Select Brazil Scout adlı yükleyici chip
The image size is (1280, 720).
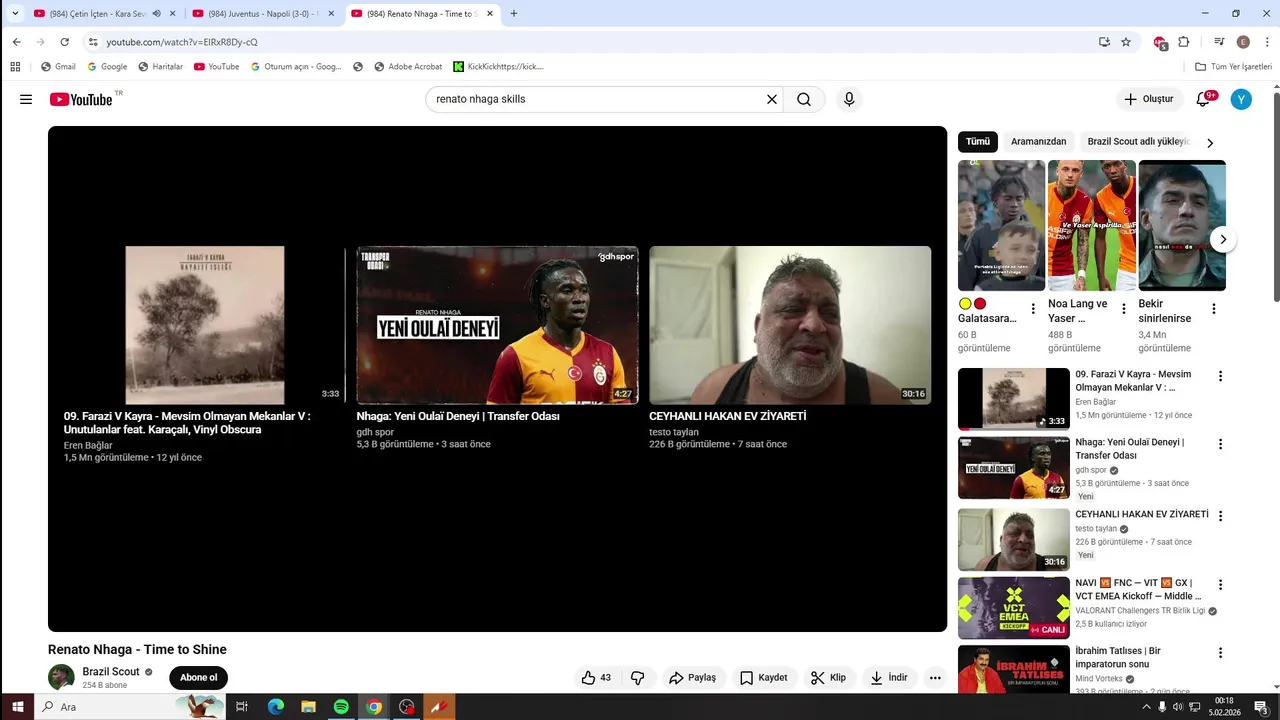coord(1138,142)
